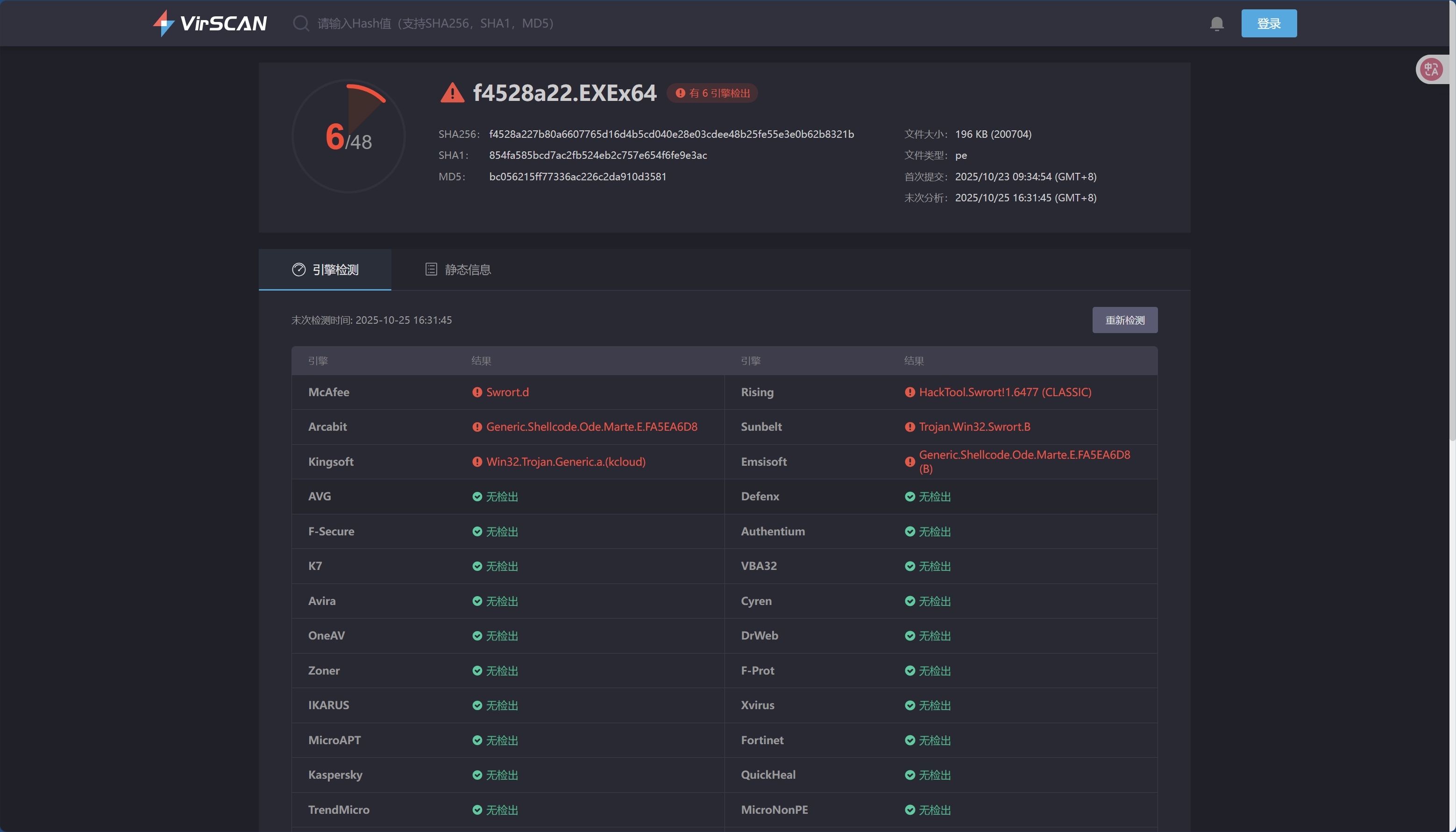Screen dimensions: 1456x832
Task: Click the static info tab list icon
Action: 431,270
